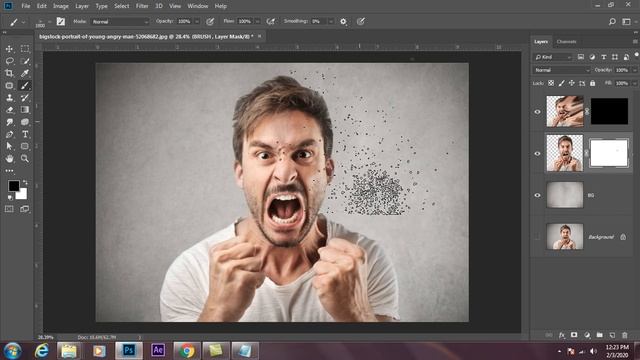This screenshot has height=360, width=640.
Task: Toggle visibility of the BG layer
Action: pos(538,195)
